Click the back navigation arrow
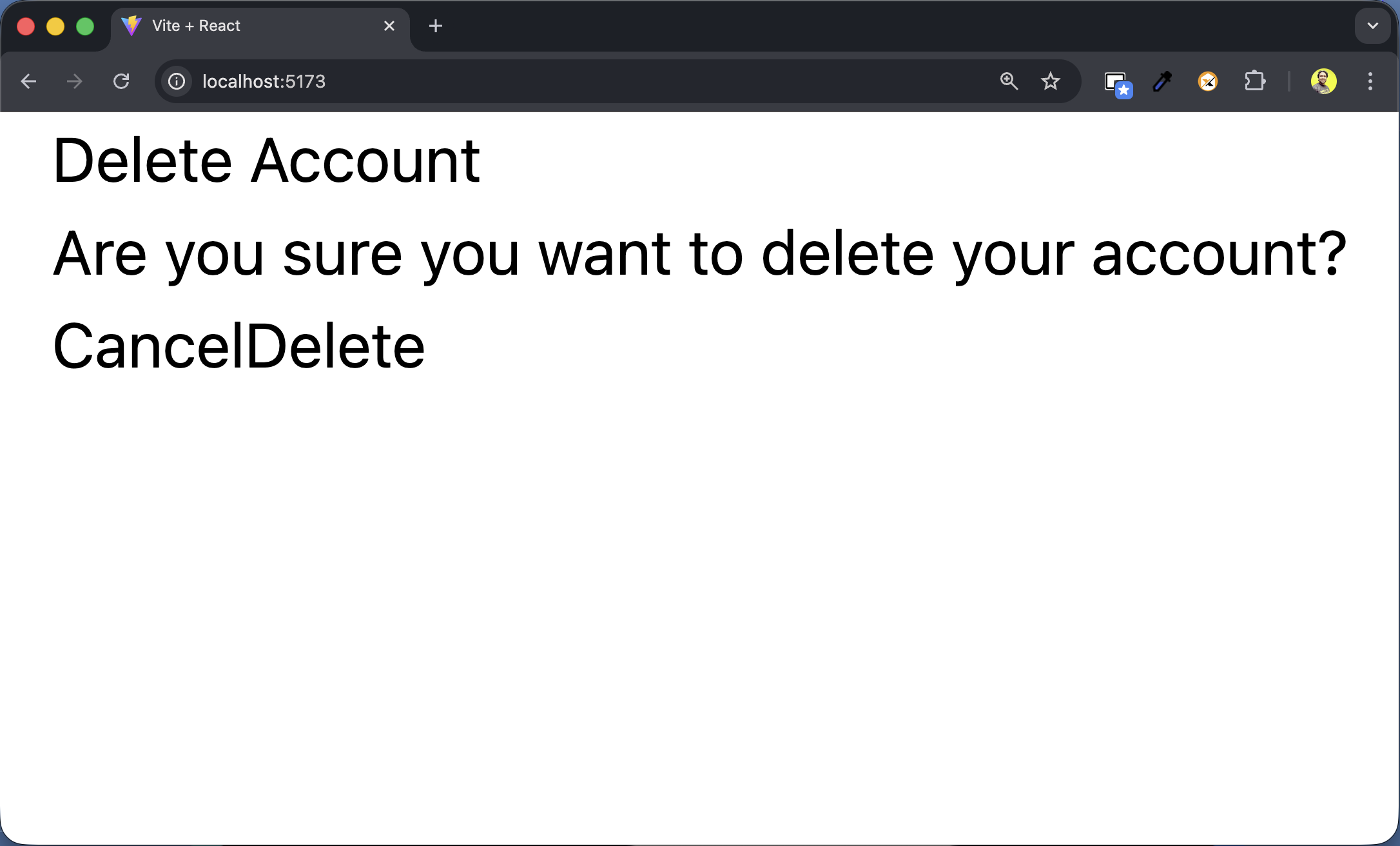The image size is (1400, 846). [28, 81]
